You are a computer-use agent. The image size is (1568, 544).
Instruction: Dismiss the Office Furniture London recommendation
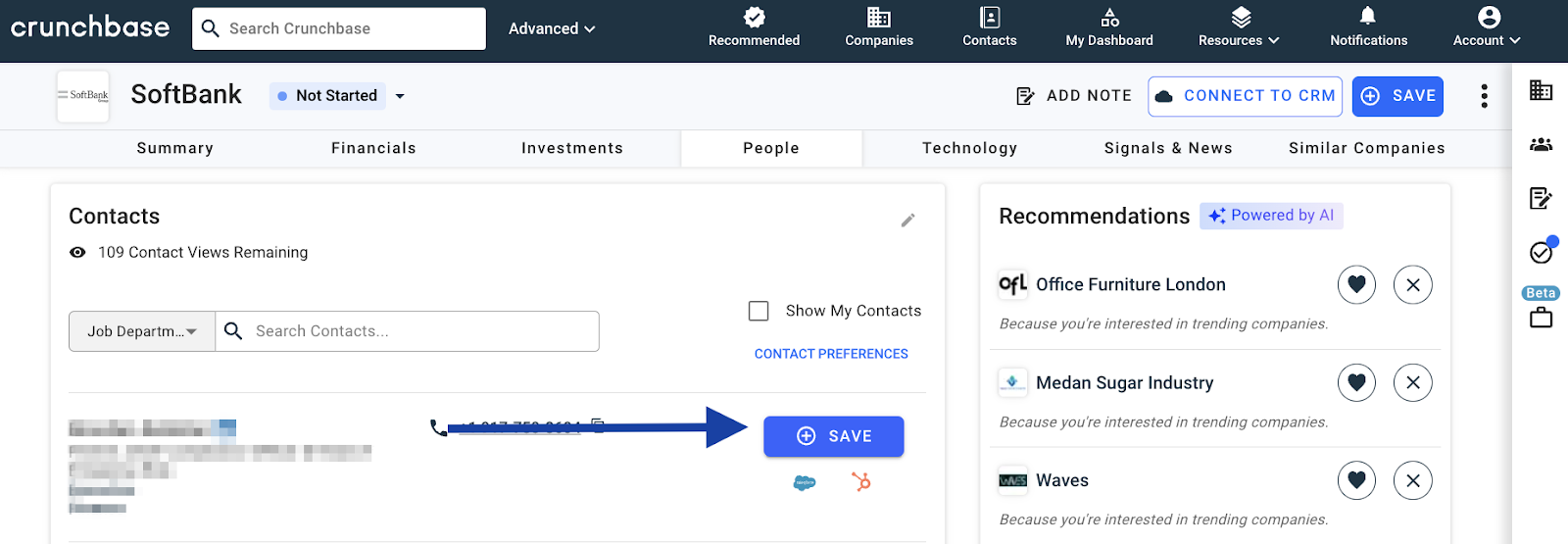coord(1413,284)
